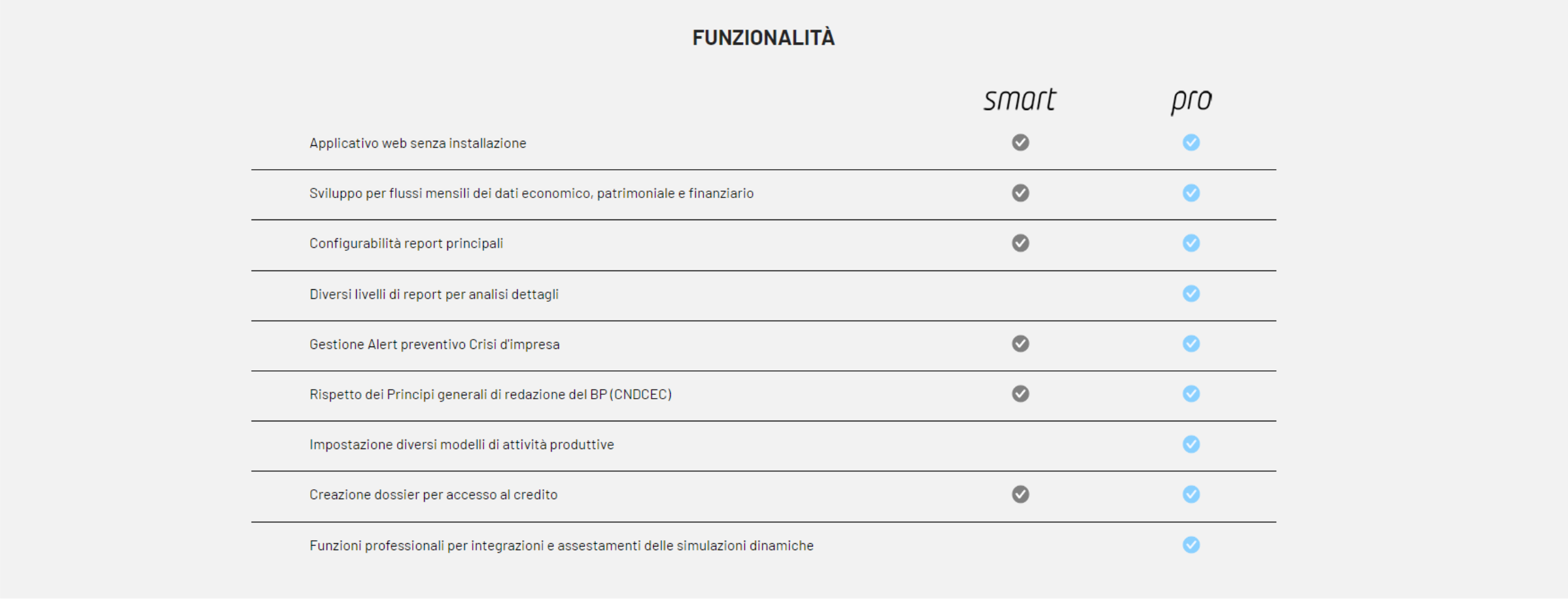Click pro checkmark for Rispetto dei Principi generali
Viewport: 1568px width, 603px height.
coord(1191,394)
